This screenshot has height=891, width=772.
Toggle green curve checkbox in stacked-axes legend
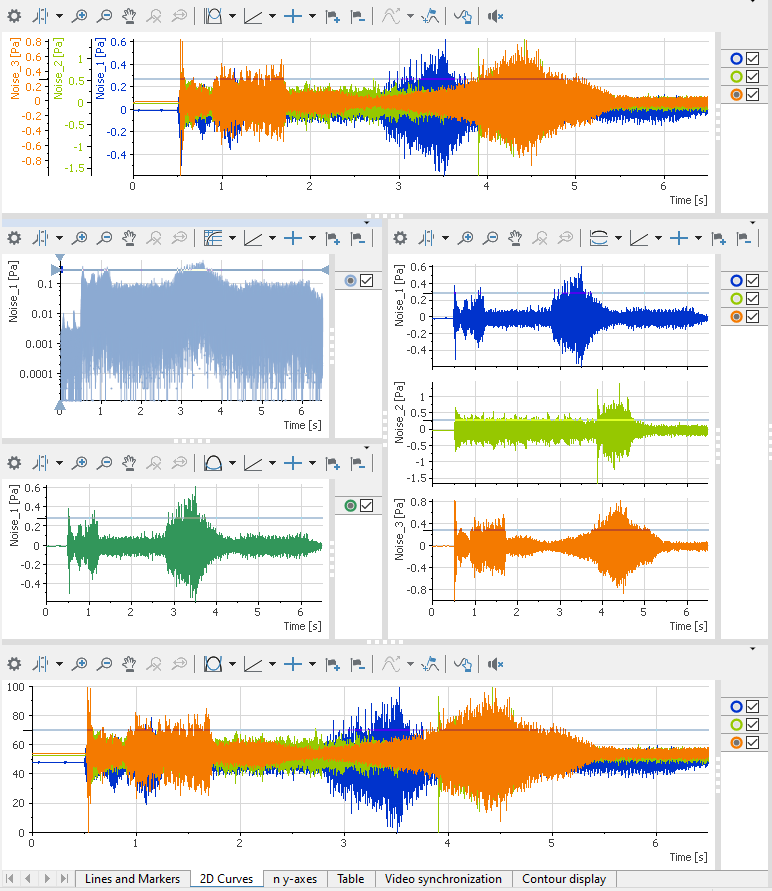click(753, 299)
